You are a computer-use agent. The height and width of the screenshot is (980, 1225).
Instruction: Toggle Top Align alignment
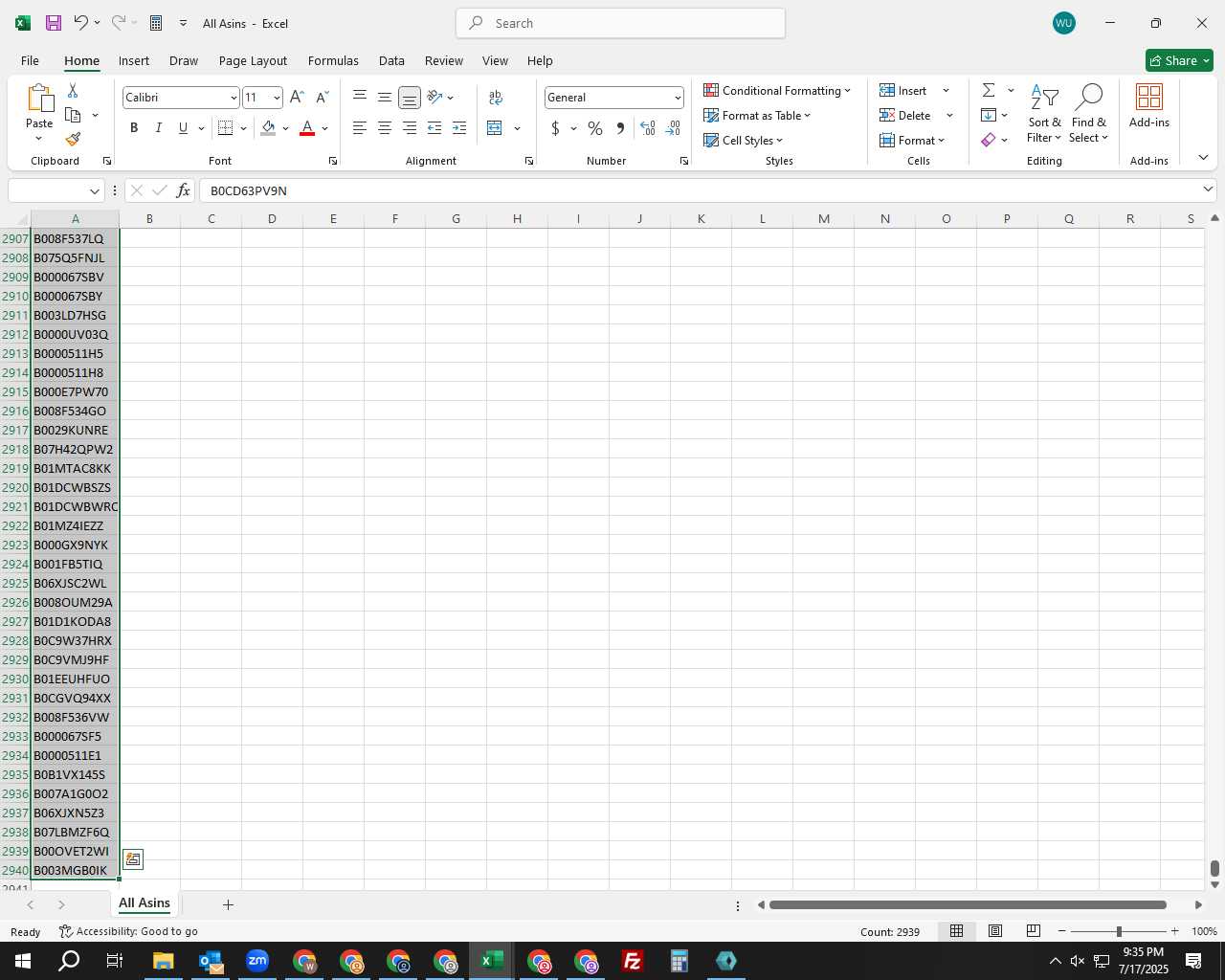pos(360,97)
